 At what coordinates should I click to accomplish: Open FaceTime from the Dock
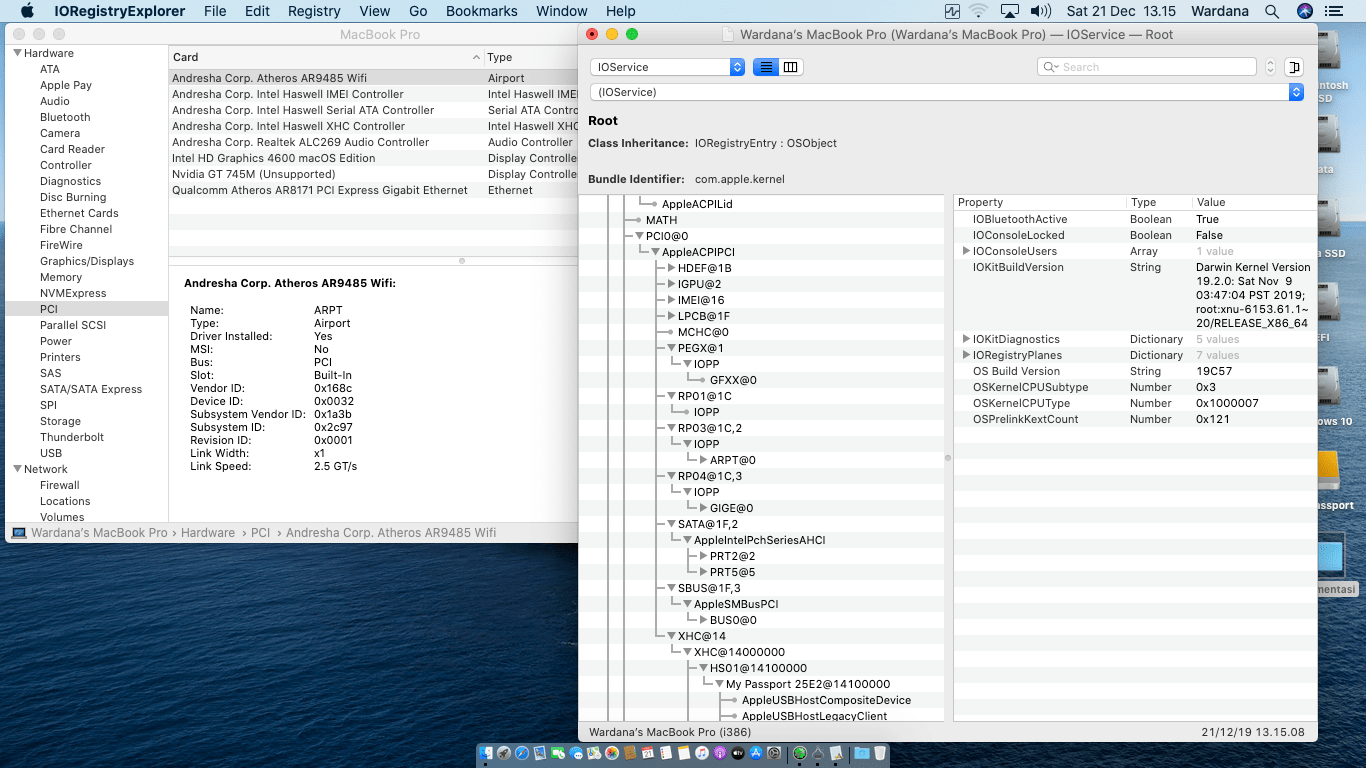point(558,753)
